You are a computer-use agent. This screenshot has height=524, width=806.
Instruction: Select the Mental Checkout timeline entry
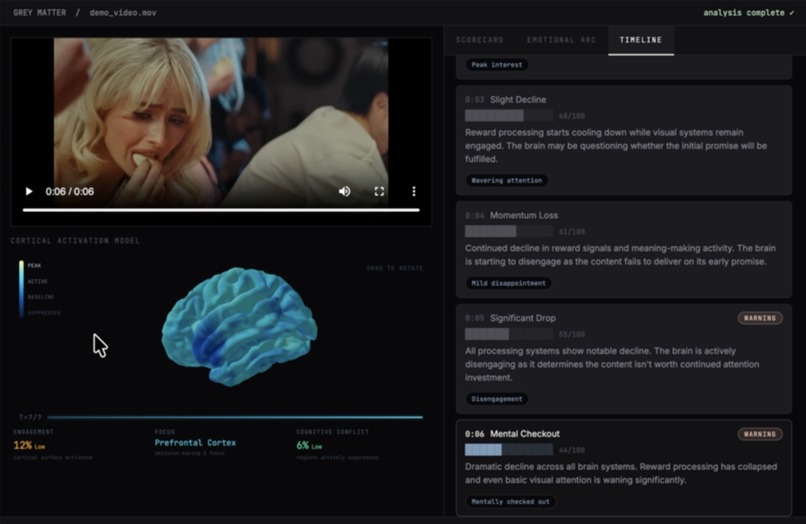(624, 468)
